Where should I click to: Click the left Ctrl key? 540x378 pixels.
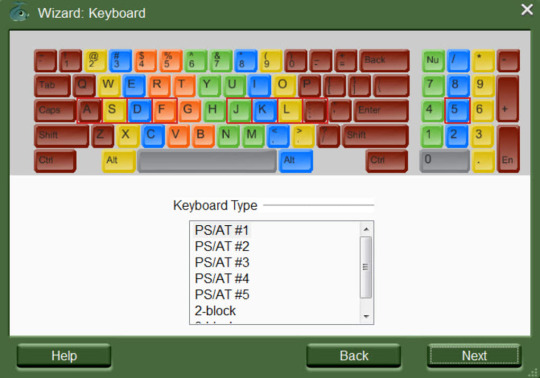point(55,161)
